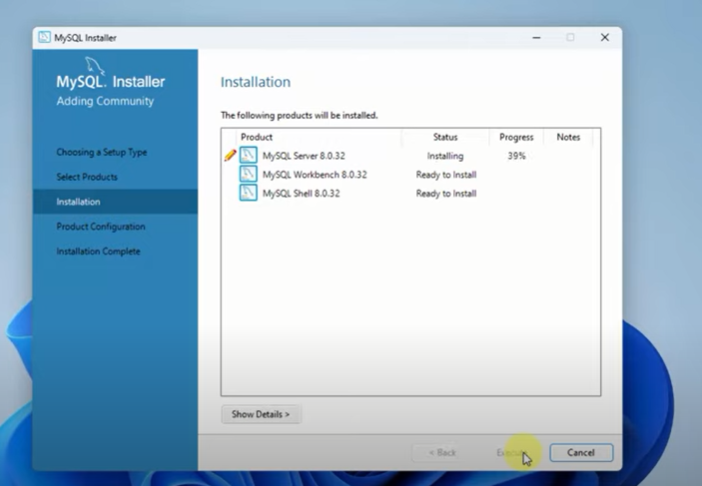The width and height of the screenshot is (702, 486).
Task: Click the Installing status text
Action: pyautogui.click(x=445, y=156)
